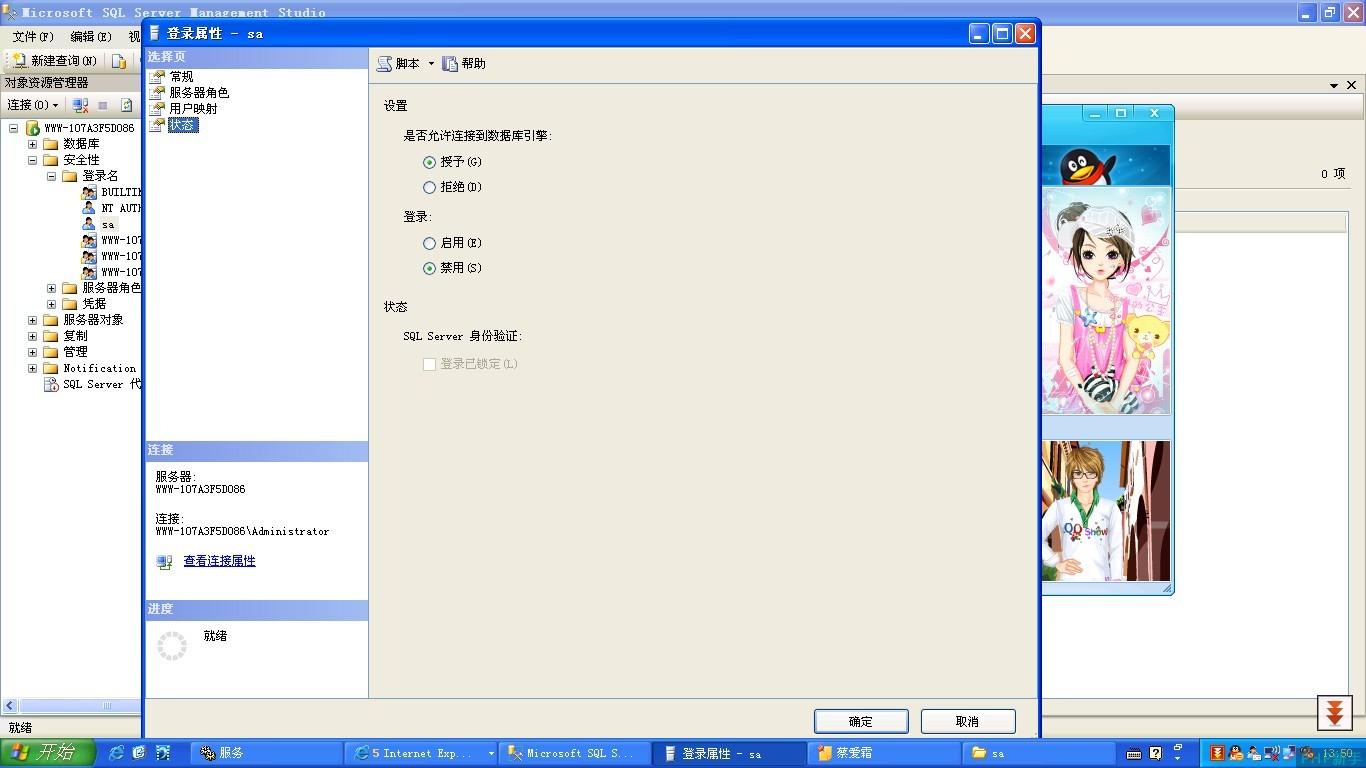Click the 帮助 help button

point(464,63)
